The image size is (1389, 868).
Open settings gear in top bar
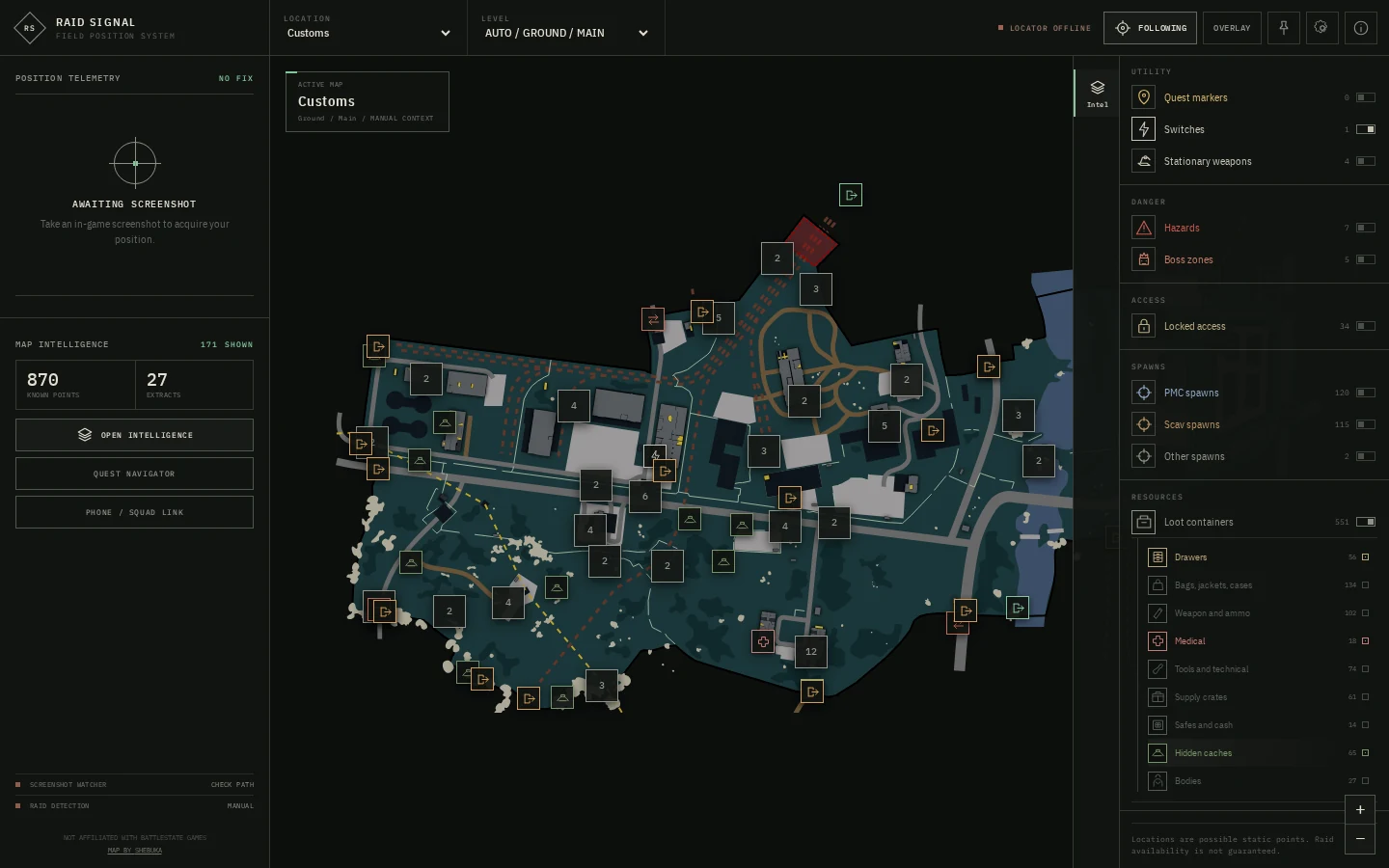tap(1321, 28)
